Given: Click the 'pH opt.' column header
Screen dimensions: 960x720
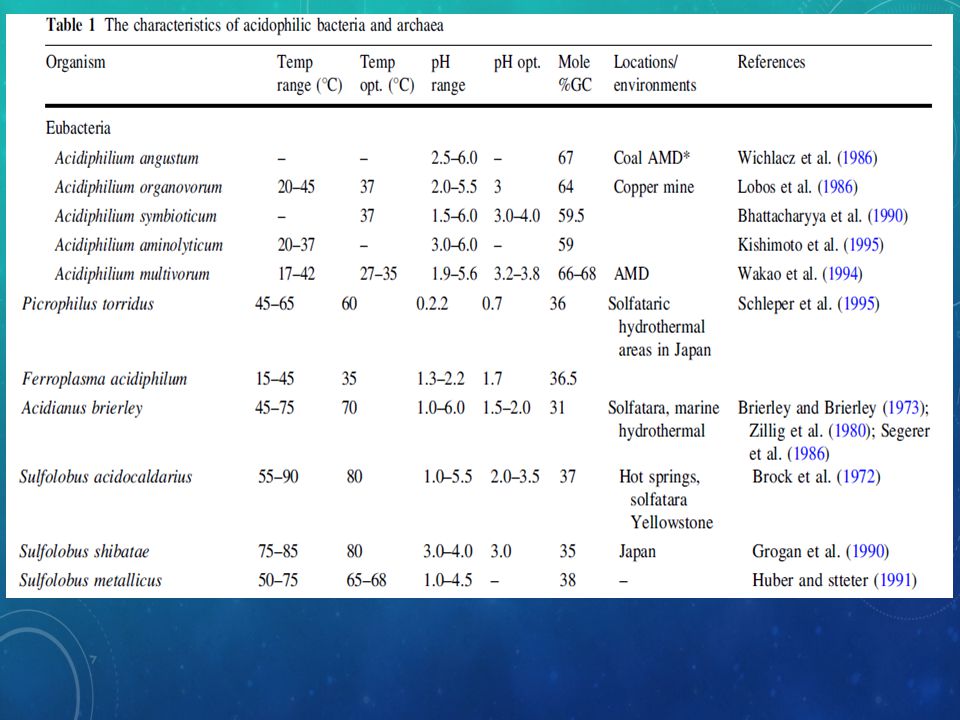Looking at the screenshot, I should click(x=517, y=62).
